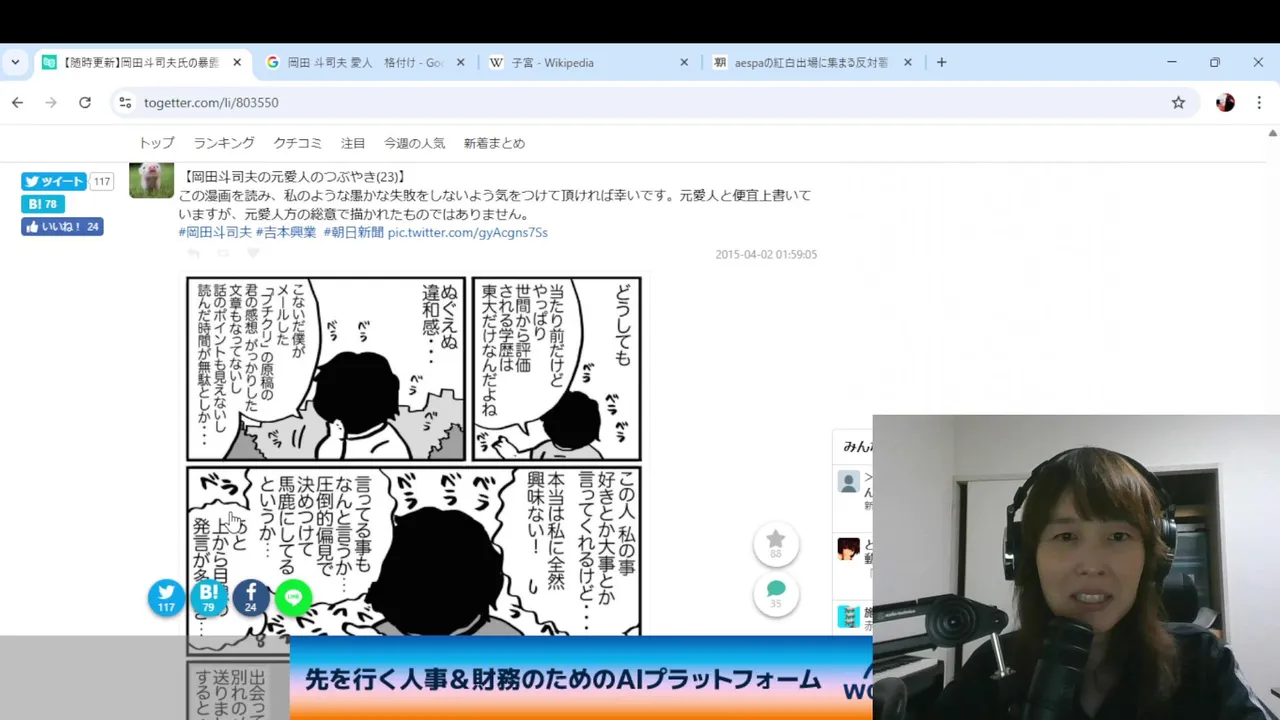The width and height of the screenshot is (1280, 720).
Task: Reload the current page
Action: (x=85, y=102)
